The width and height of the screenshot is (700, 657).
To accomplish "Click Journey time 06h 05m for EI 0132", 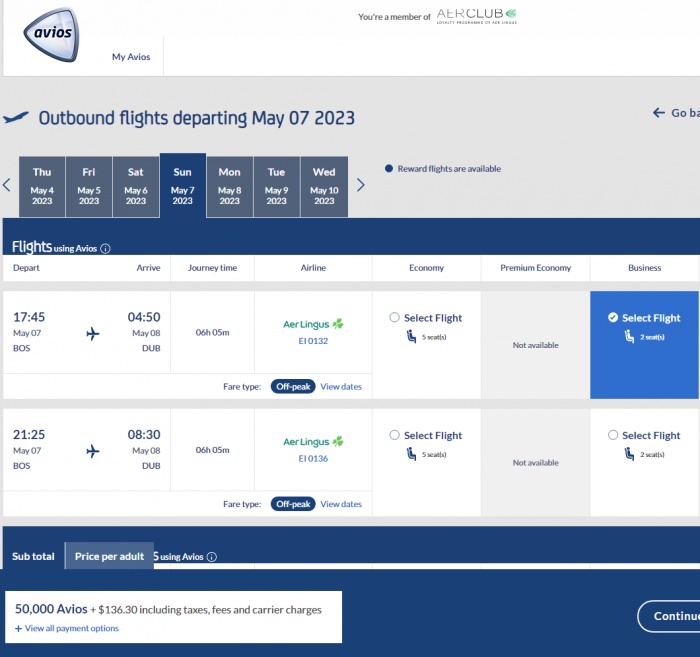I will (212, 333).
